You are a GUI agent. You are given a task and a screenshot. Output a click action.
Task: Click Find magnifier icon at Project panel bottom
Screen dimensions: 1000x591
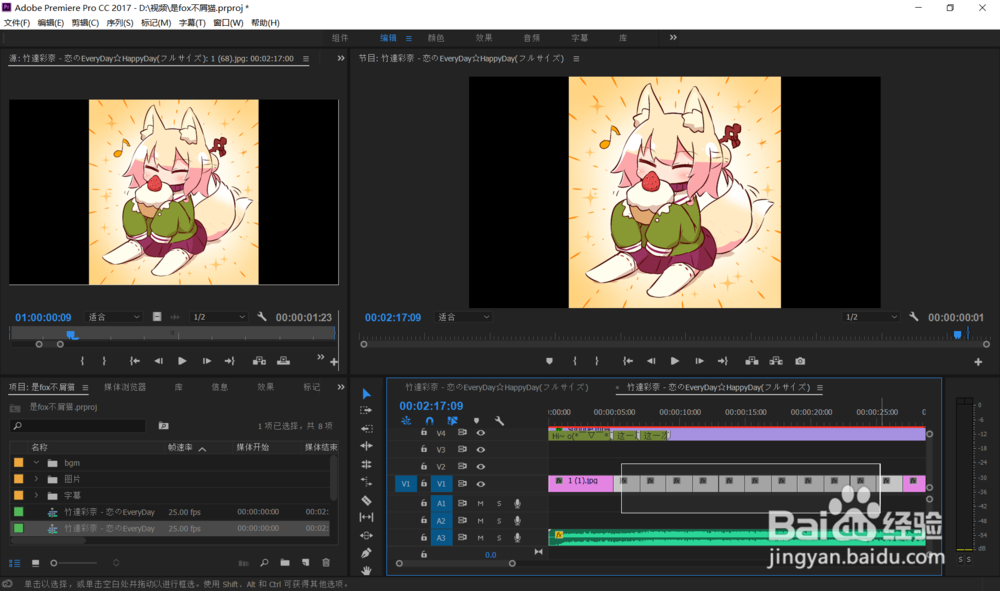coord(264,562)
